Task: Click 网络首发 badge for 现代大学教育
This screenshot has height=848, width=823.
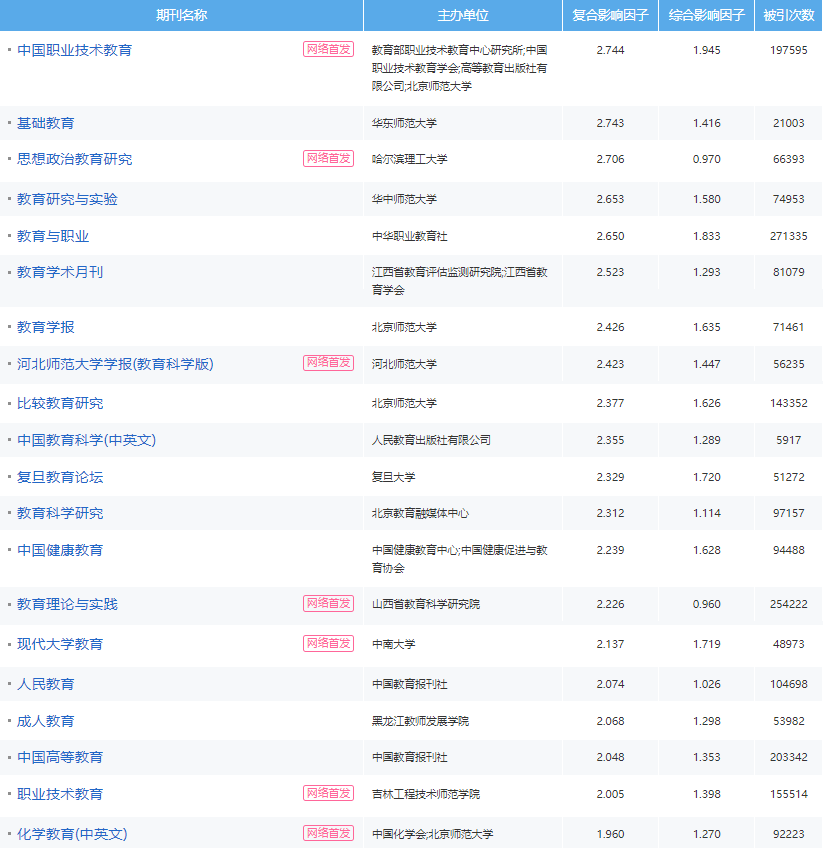Action: click(328, 643)
